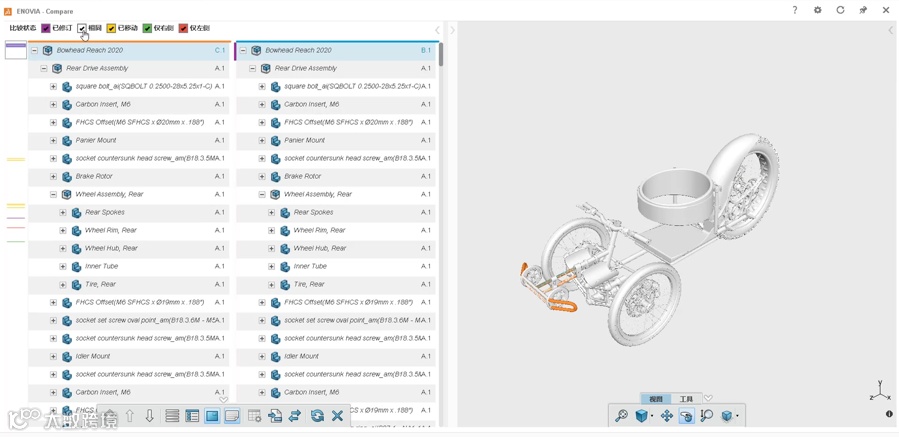
Task: Expand right Idler Mount node
Action: tap(262, 357)
